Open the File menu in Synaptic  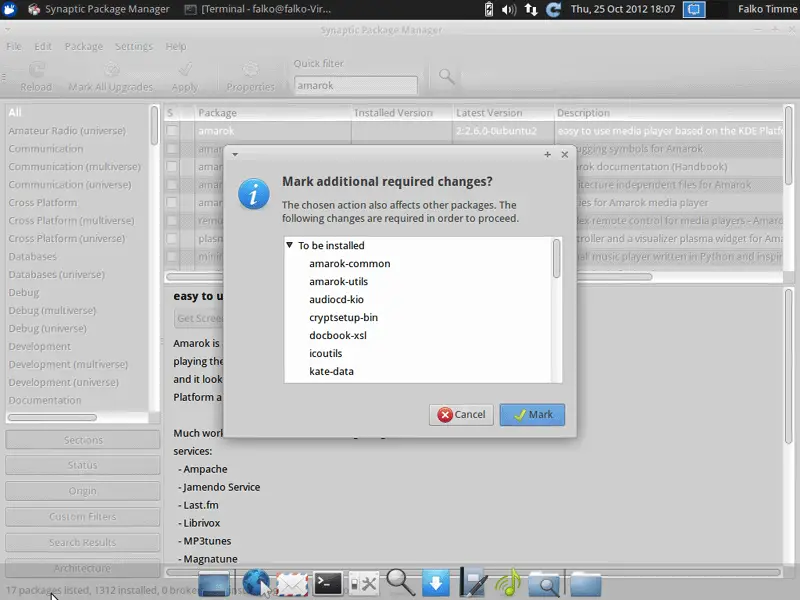tap(14, 46)
